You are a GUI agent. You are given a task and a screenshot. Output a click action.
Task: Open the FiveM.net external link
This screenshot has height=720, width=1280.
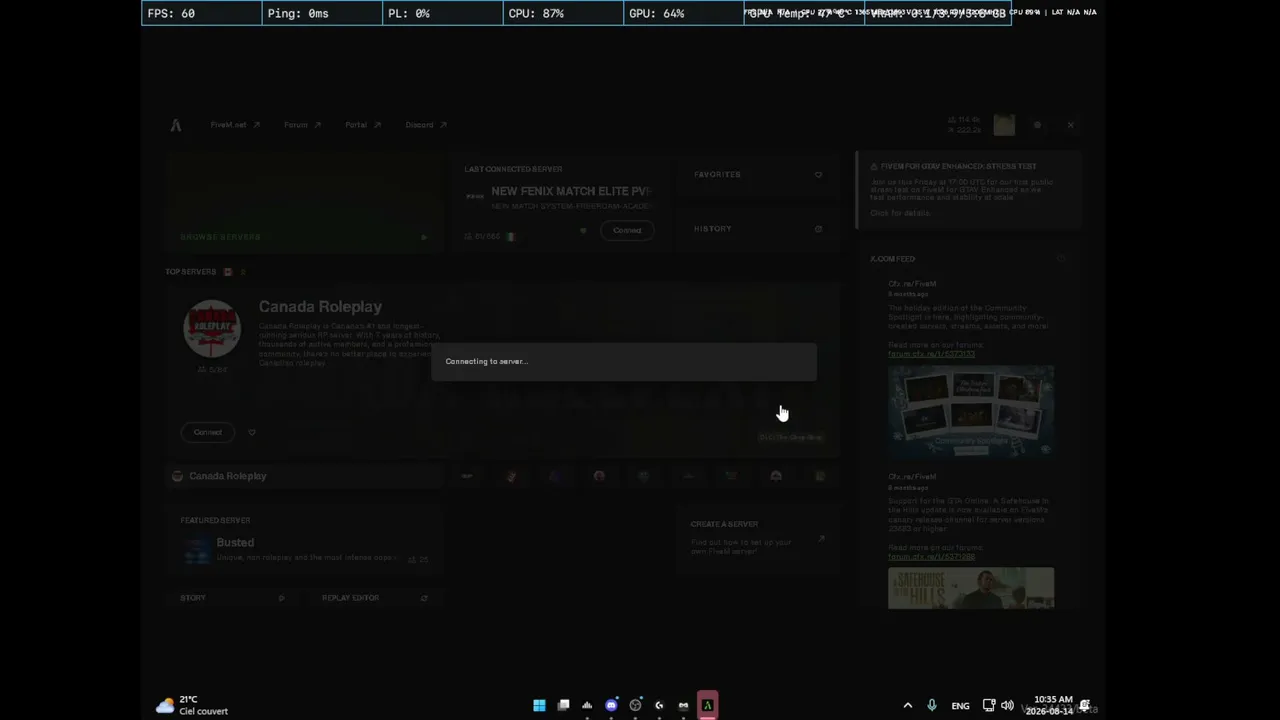235,125
